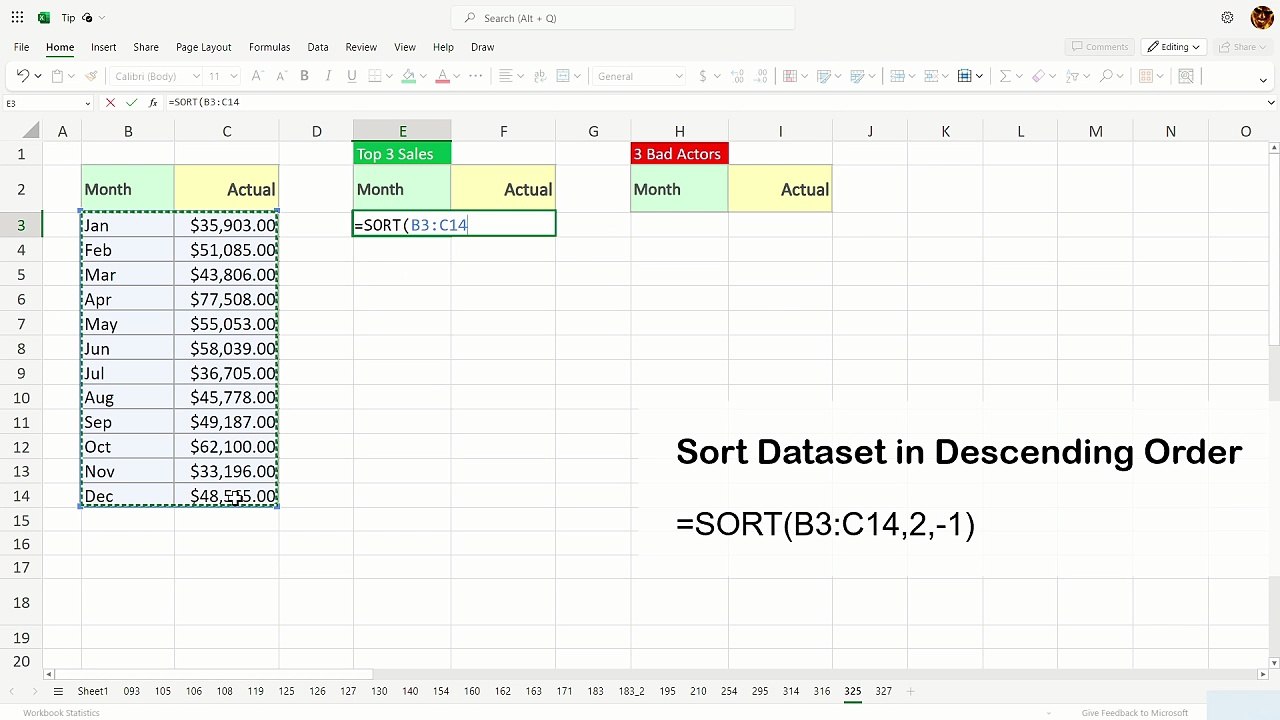Confirm formula with green checkmark
Screen dimensions: 1280x720
click(131, 102)
